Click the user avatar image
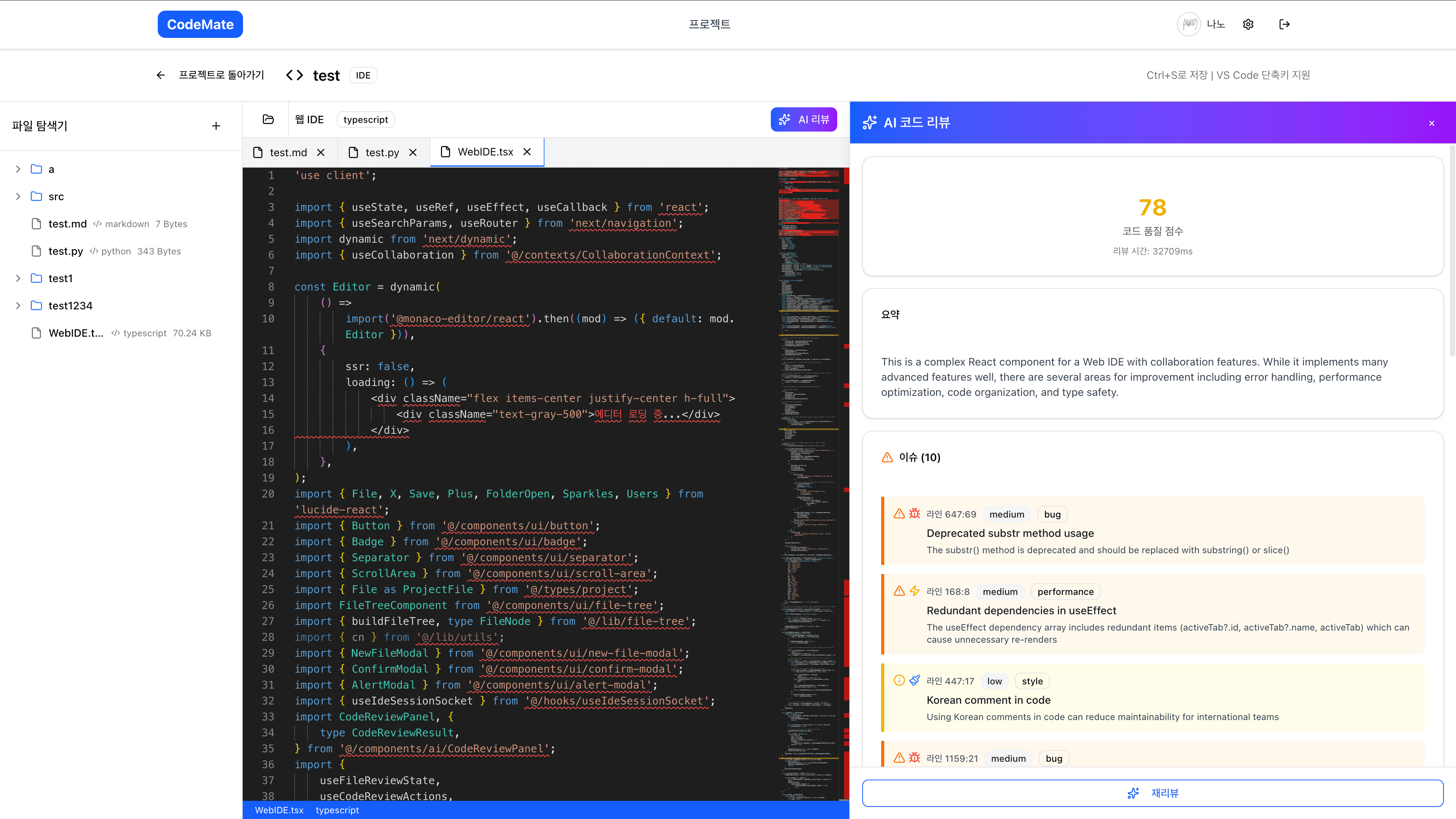1456x819 pixels. click(1189, 24)
